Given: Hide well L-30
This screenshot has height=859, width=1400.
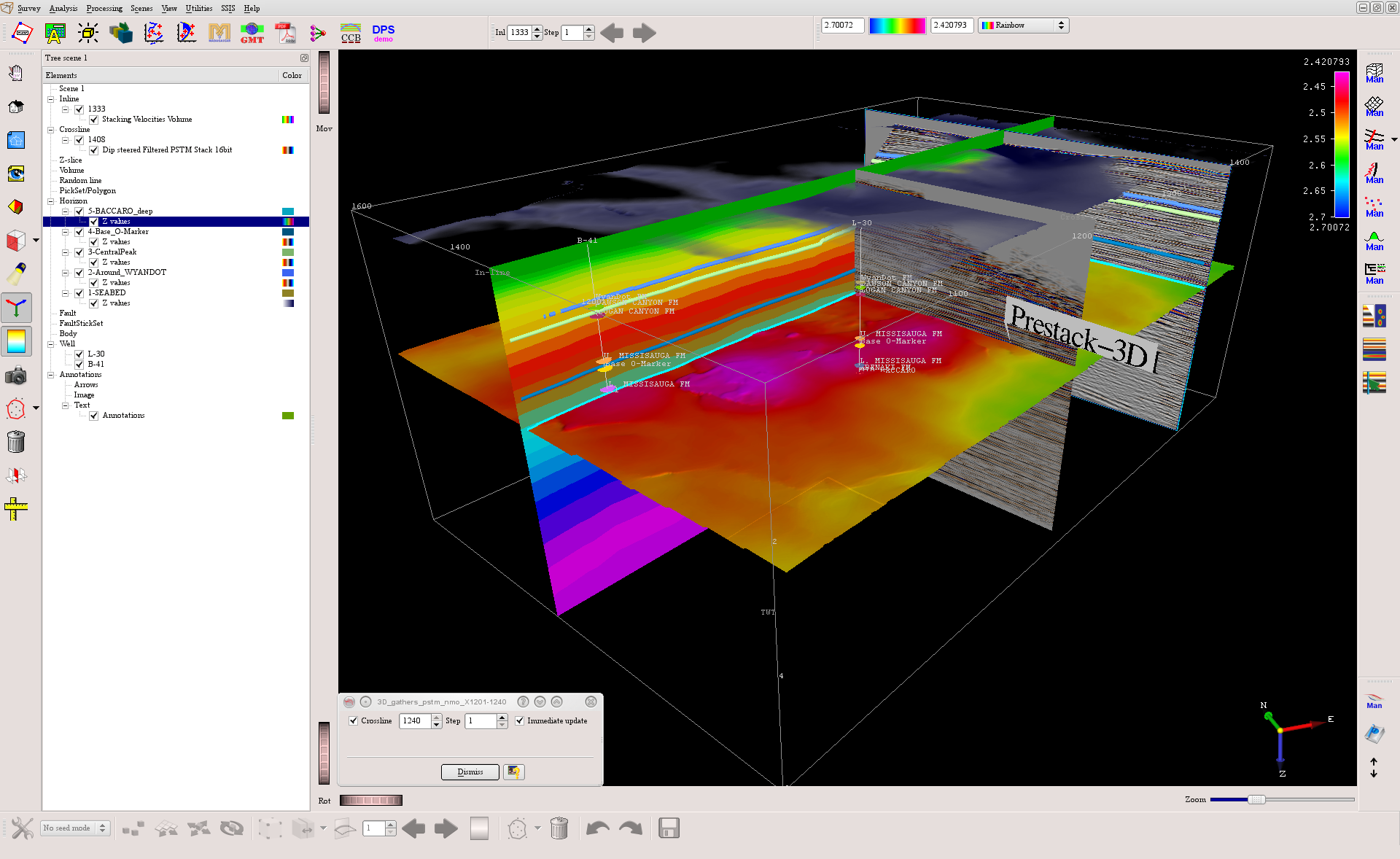Looking at the screenshot, I should click(79, 354).
